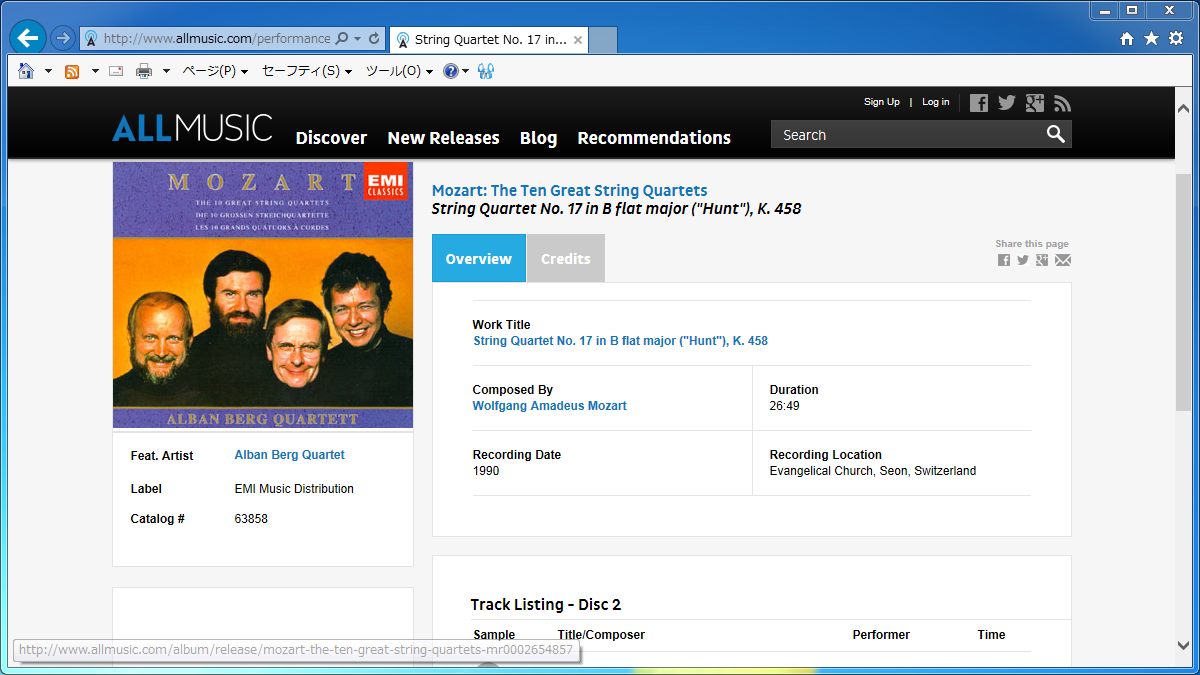This screenshot has height=675, width=1200.
Task: Open favorites with the star icon
Action: [1151, 39]
